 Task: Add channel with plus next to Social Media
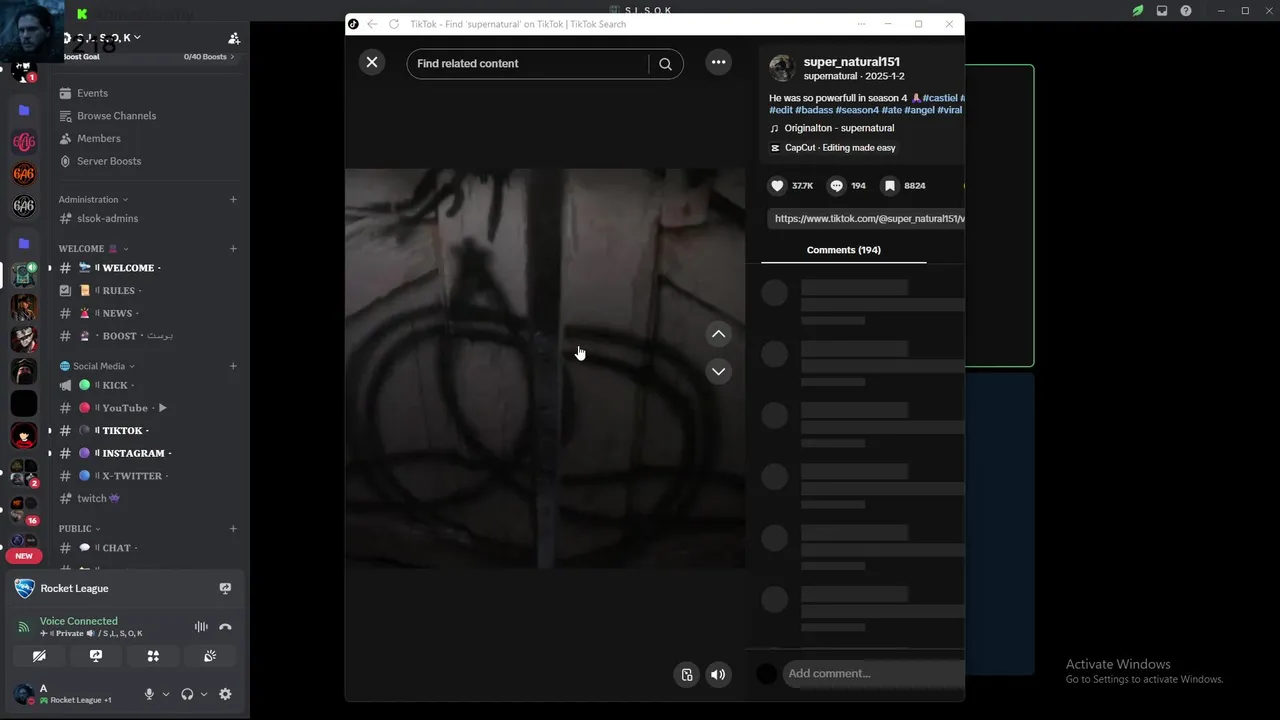coord(233,366)
